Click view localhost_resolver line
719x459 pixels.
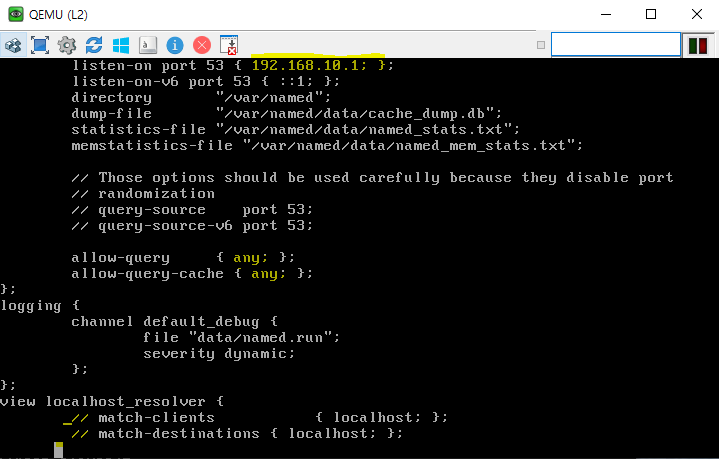tap(112, 402)
